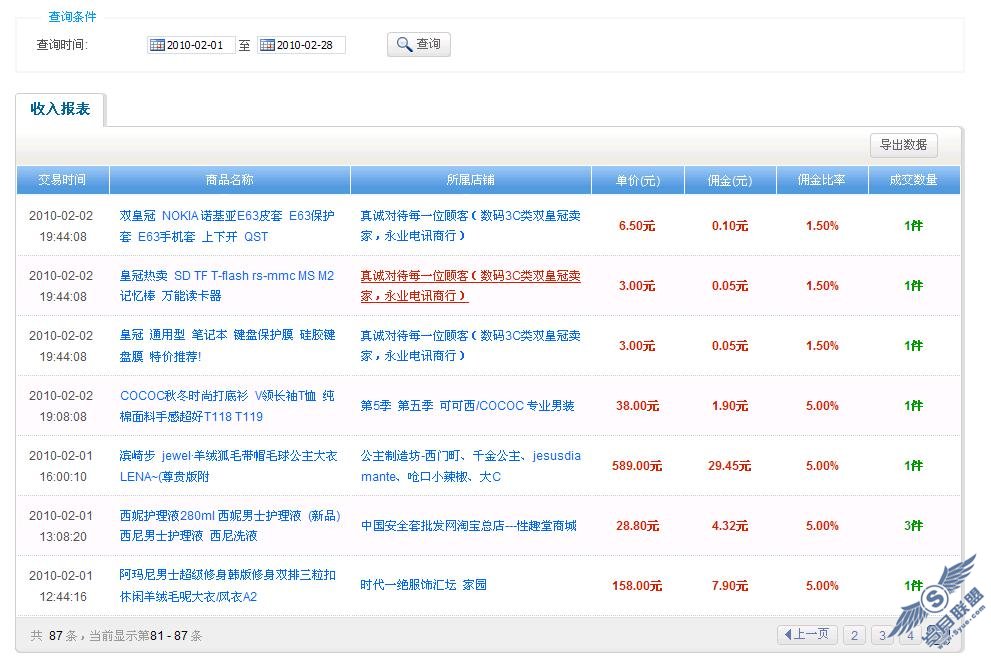Screen dimensions: 991x656
Task: Open the 西妮护理液280ml product link
Action: (230, 526)
